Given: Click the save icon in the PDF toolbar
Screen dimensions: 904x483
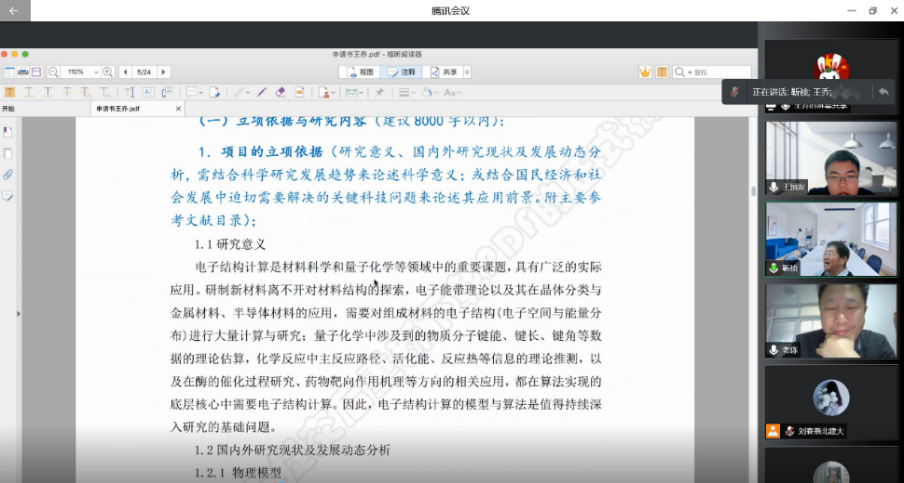Looking at the screenshot, I should (x=36, y=72).
